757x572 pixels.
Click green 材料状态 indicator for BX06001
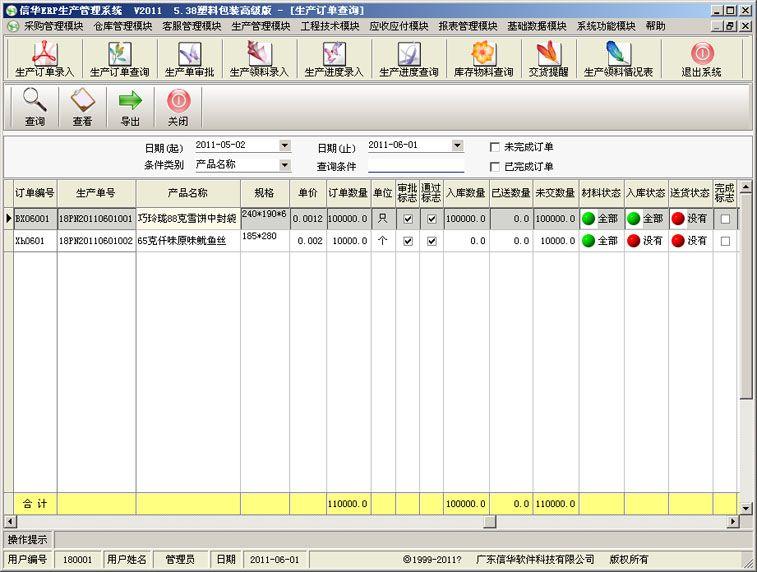coord(588,219)
